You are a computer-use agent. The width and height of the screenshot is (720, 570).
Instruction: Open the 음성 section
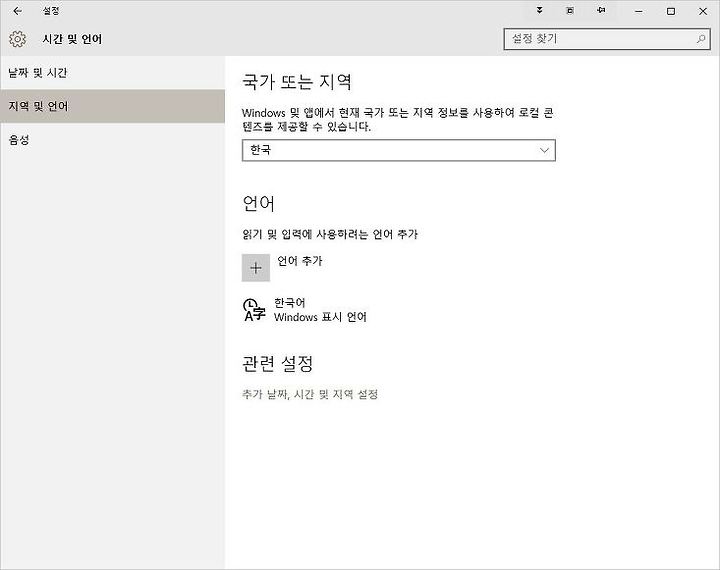pyautogui.click(x=112, y=140)
